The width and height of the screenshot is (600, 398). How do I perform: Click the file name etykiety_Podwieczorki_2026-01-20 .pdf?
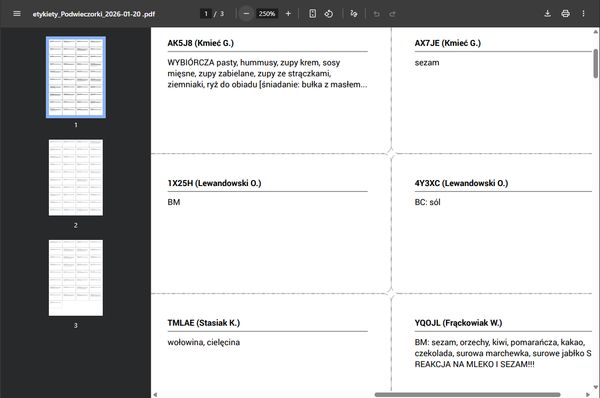point(93,14)
